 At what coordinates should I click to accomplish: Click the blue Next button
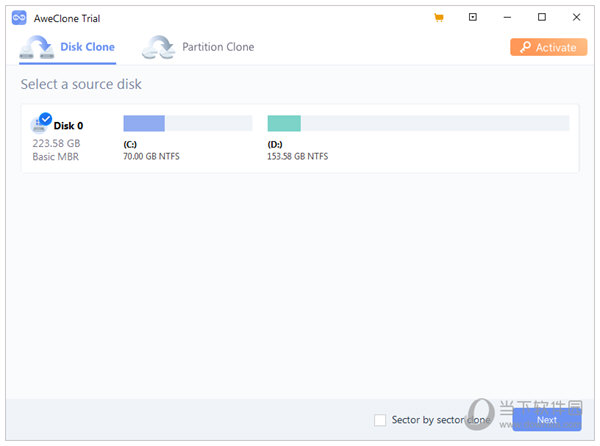point(547,420)
